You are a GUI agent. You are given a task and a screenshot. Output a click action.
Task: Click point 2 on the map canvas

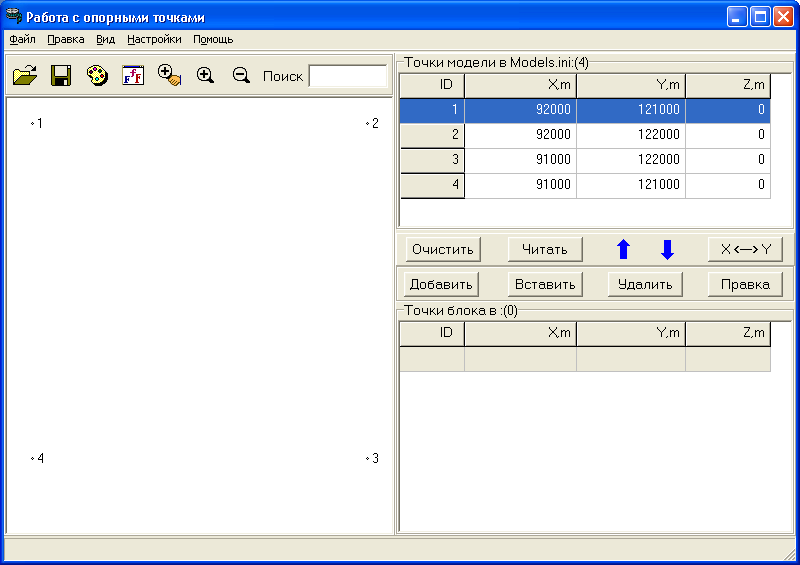coord(368,124)
